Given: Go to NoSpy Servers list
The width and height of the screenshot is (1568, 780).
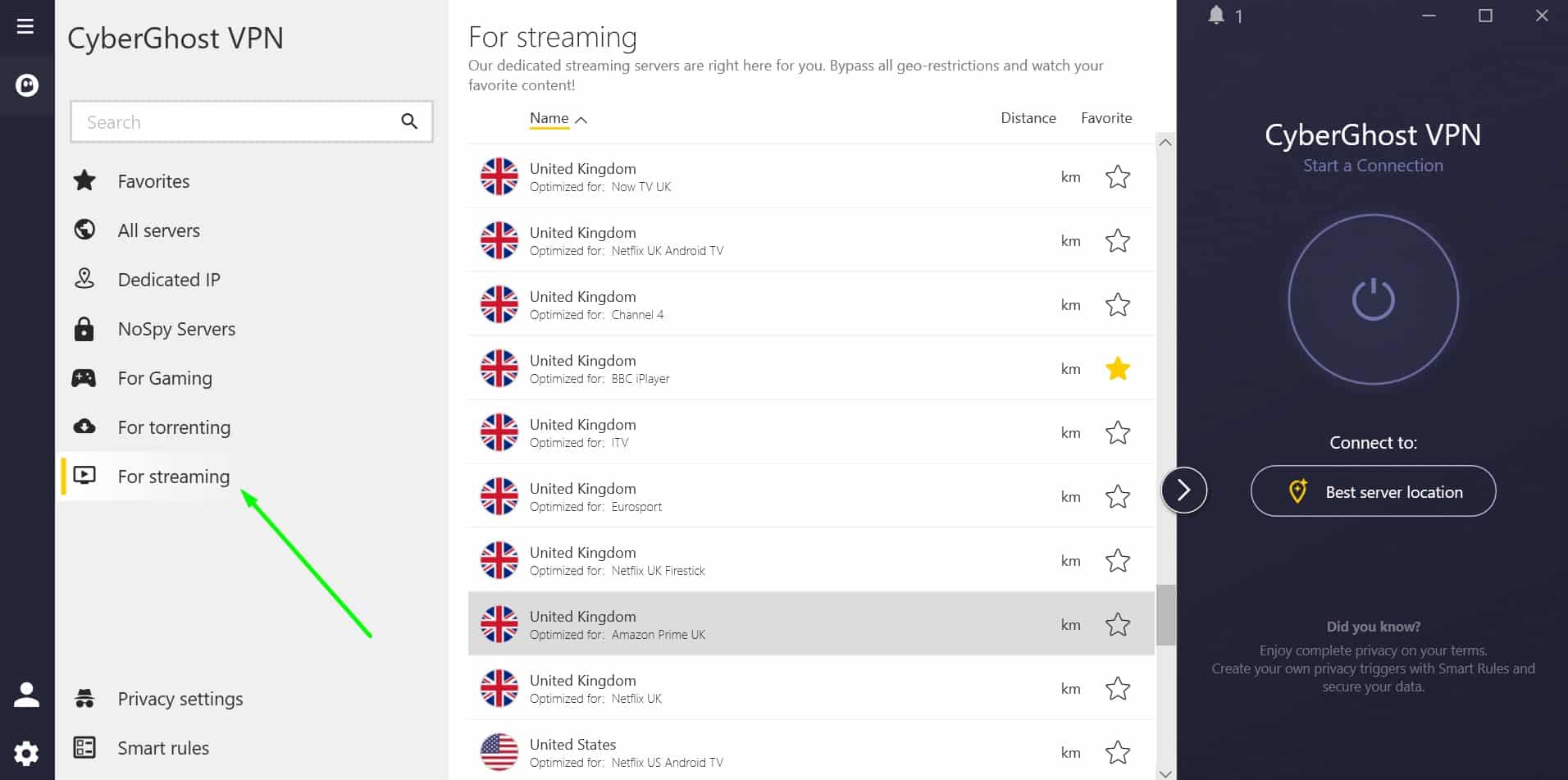Looking at the screenshot, I should tap(176, 329).
